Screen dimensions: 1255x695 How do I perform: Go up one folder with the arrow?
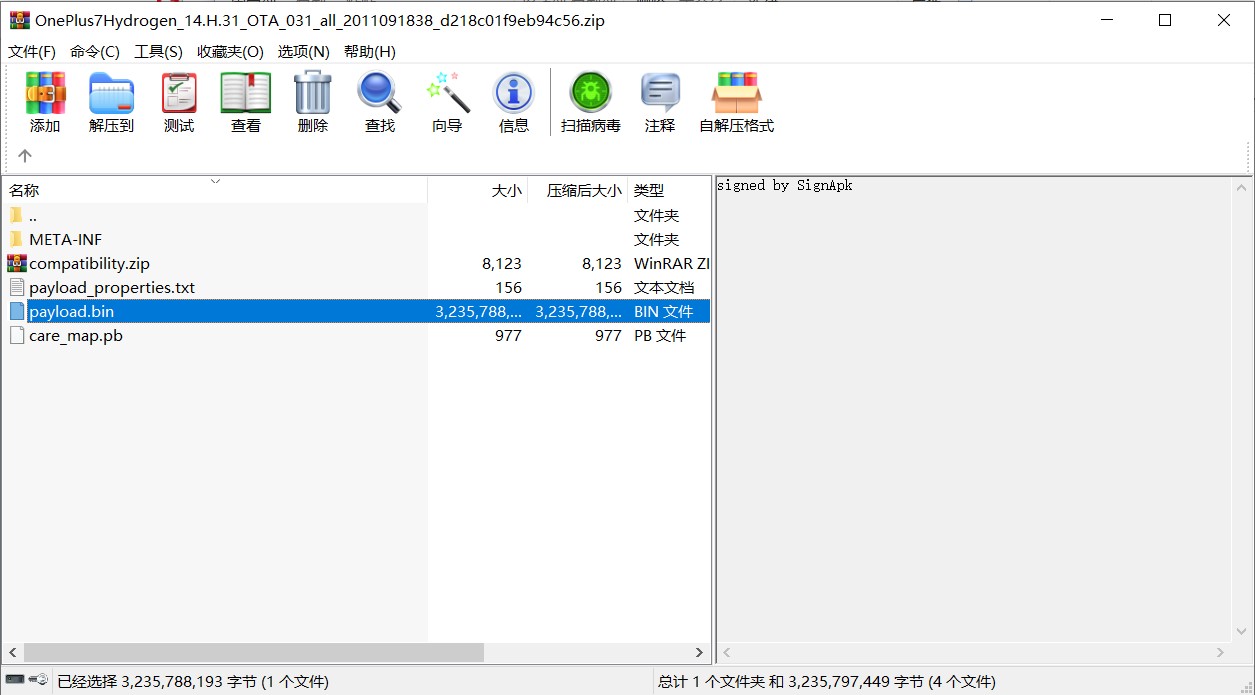[x=25, y=156]
